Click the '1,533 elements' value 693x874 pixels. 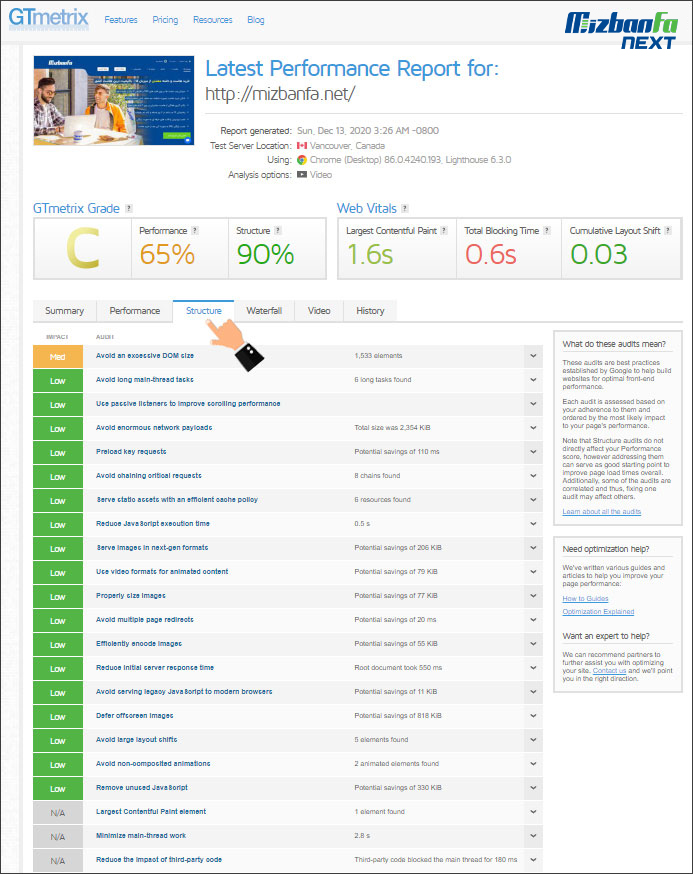coord(379,356)
